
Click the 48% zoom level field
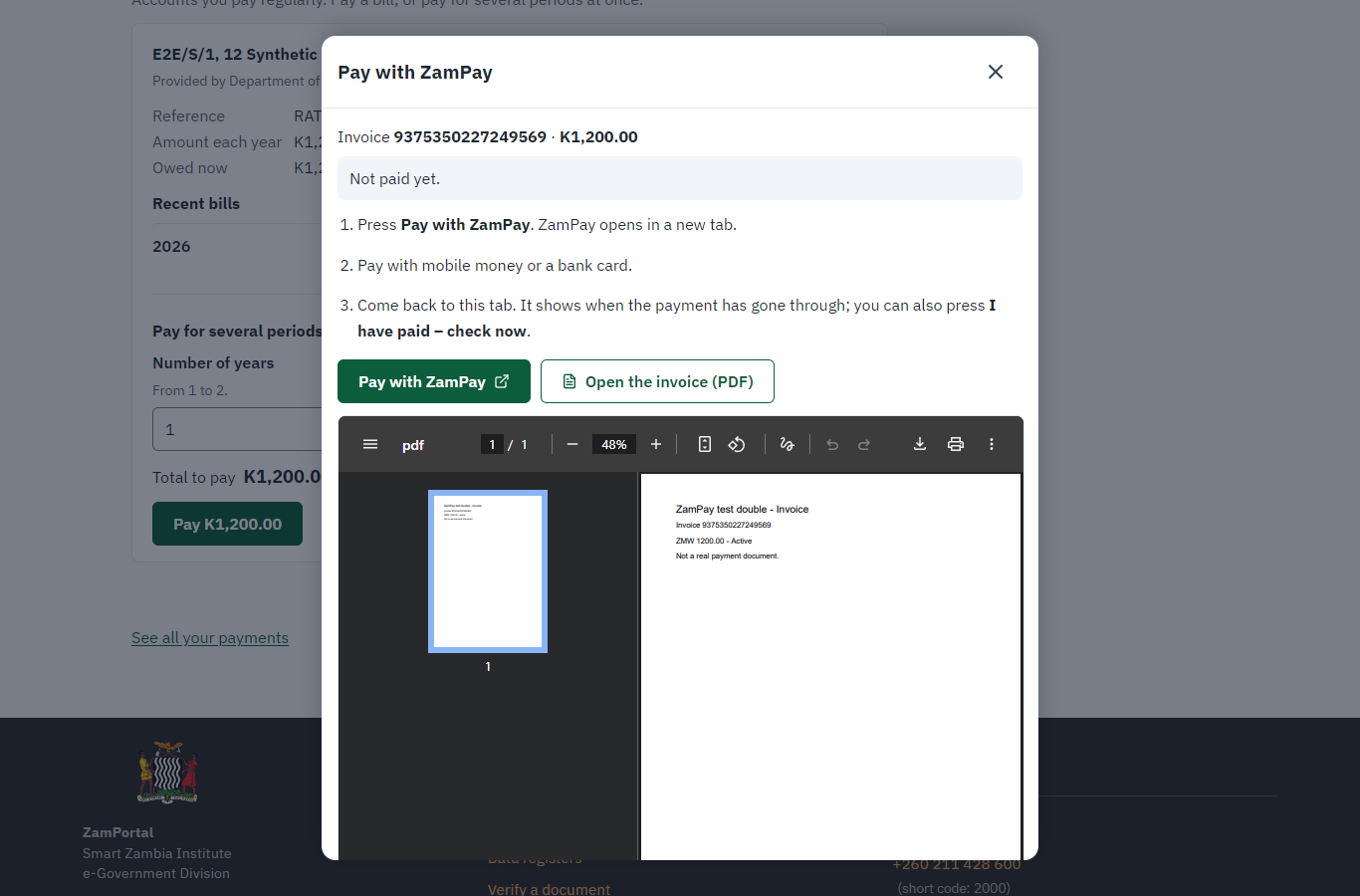coord(614,444)
